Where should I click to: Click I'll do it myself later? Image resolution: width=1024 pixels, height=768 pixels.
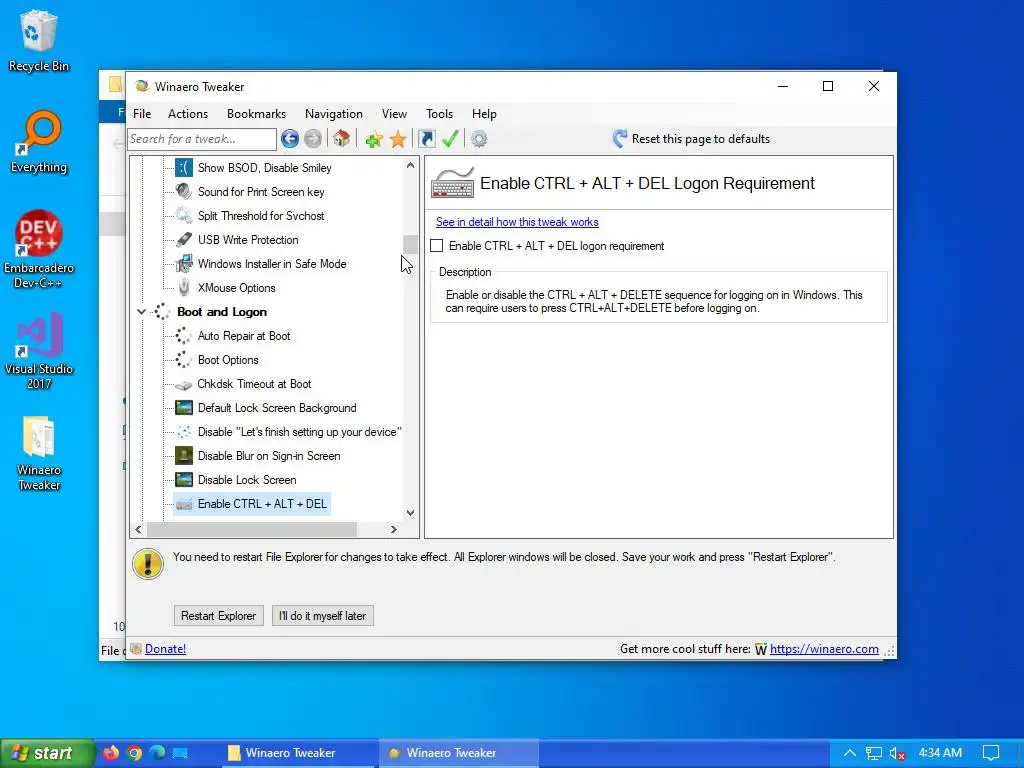(x=323, y=616)
